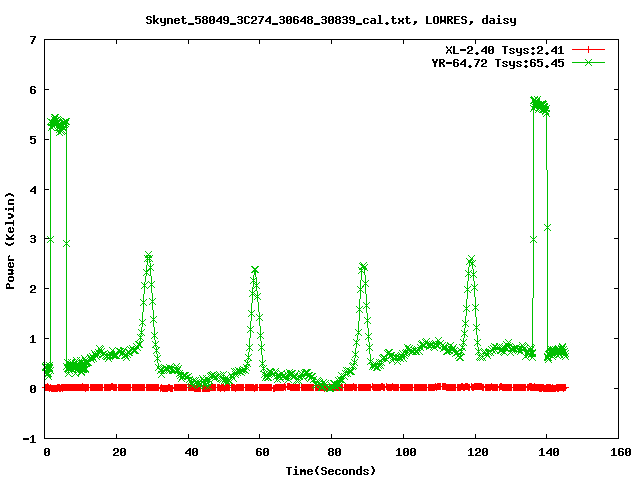Click the green peak near 118 seconds
Screen dimensions: 640x480
471,260
